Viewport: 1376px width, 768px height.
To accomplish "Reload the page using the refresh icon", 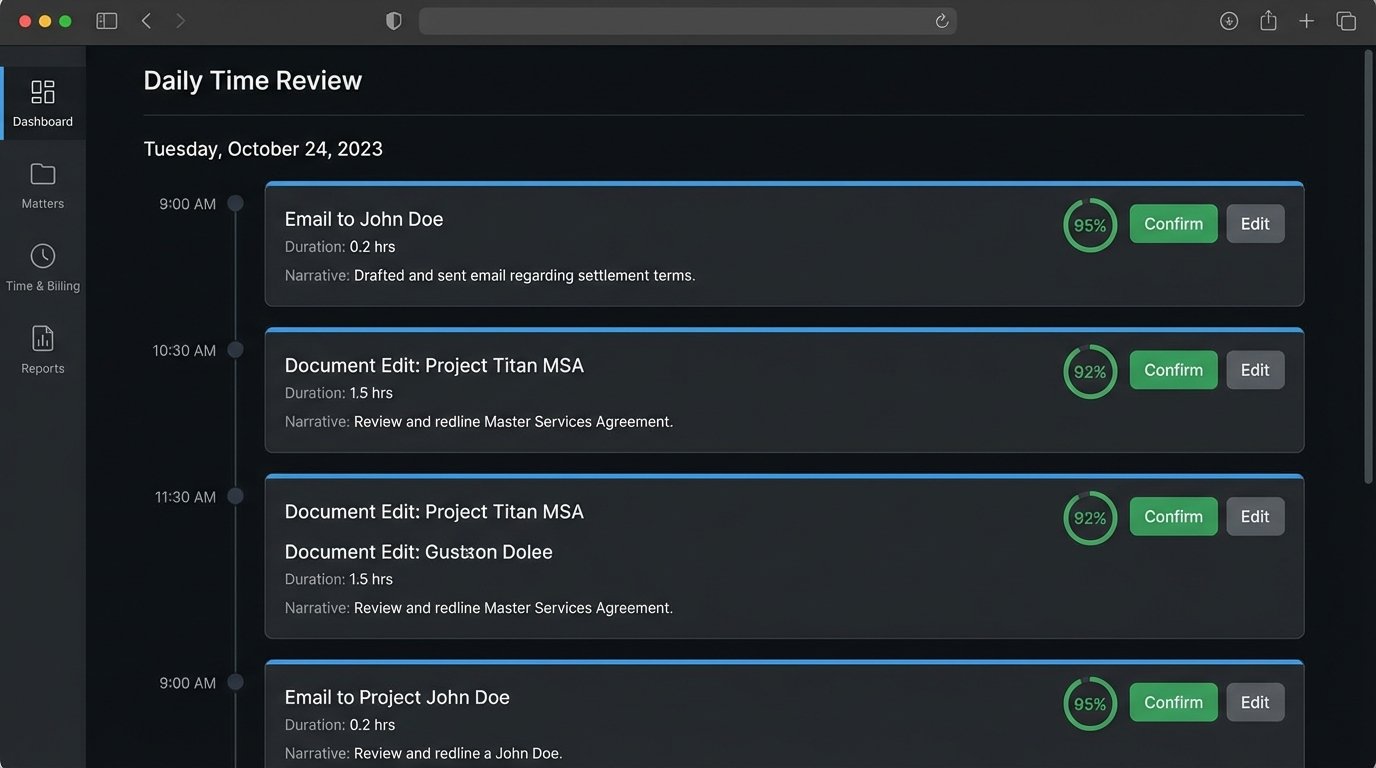I will point(941,20).
